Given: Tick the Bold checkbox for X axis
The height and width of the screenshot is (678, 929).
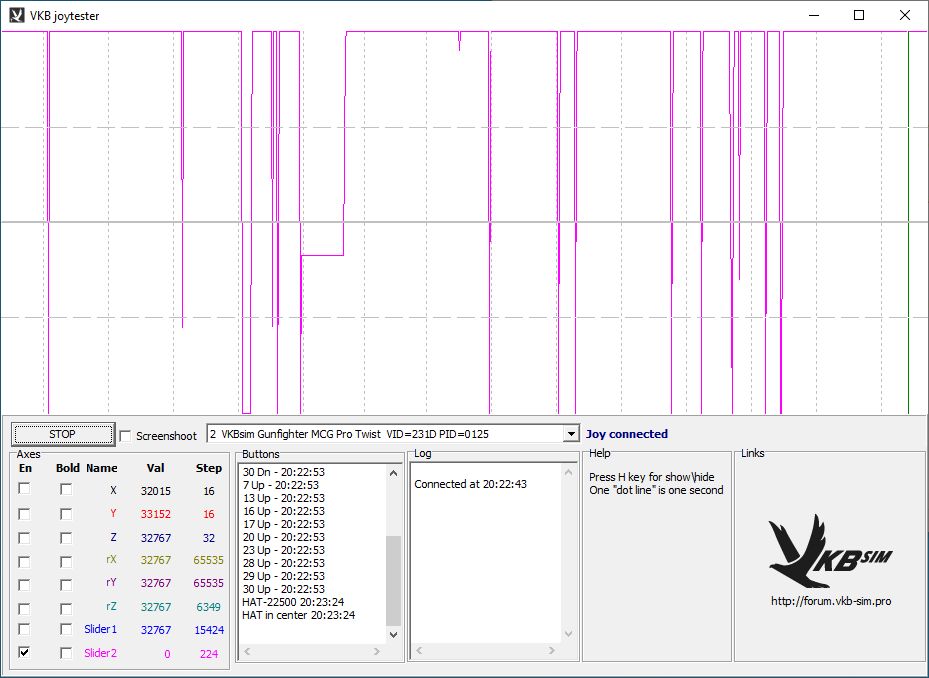Looking at the screenshot, I should tap(66, 489).
